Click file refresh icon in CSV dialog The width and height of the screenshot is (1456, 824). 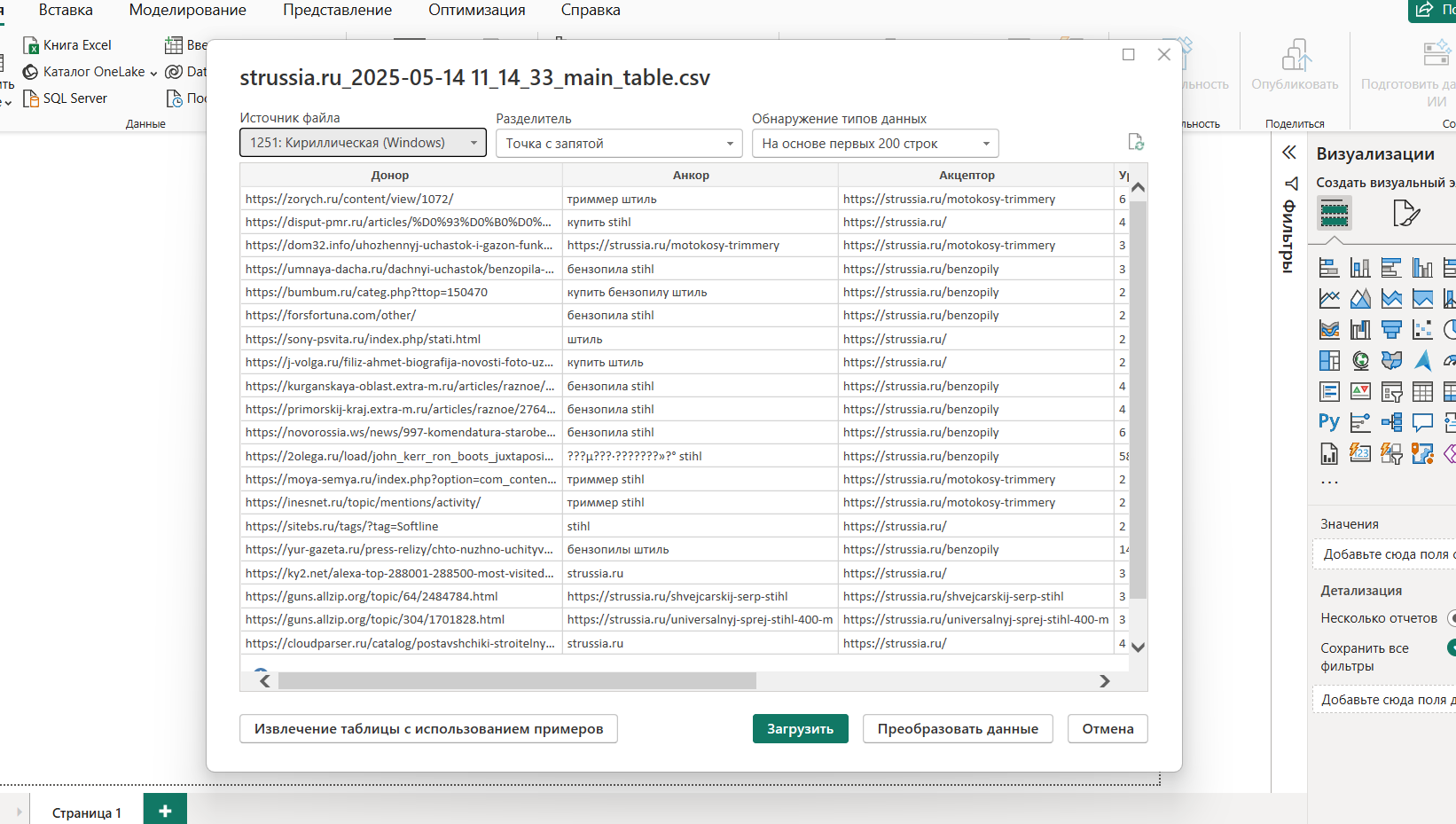[1135, 142]
